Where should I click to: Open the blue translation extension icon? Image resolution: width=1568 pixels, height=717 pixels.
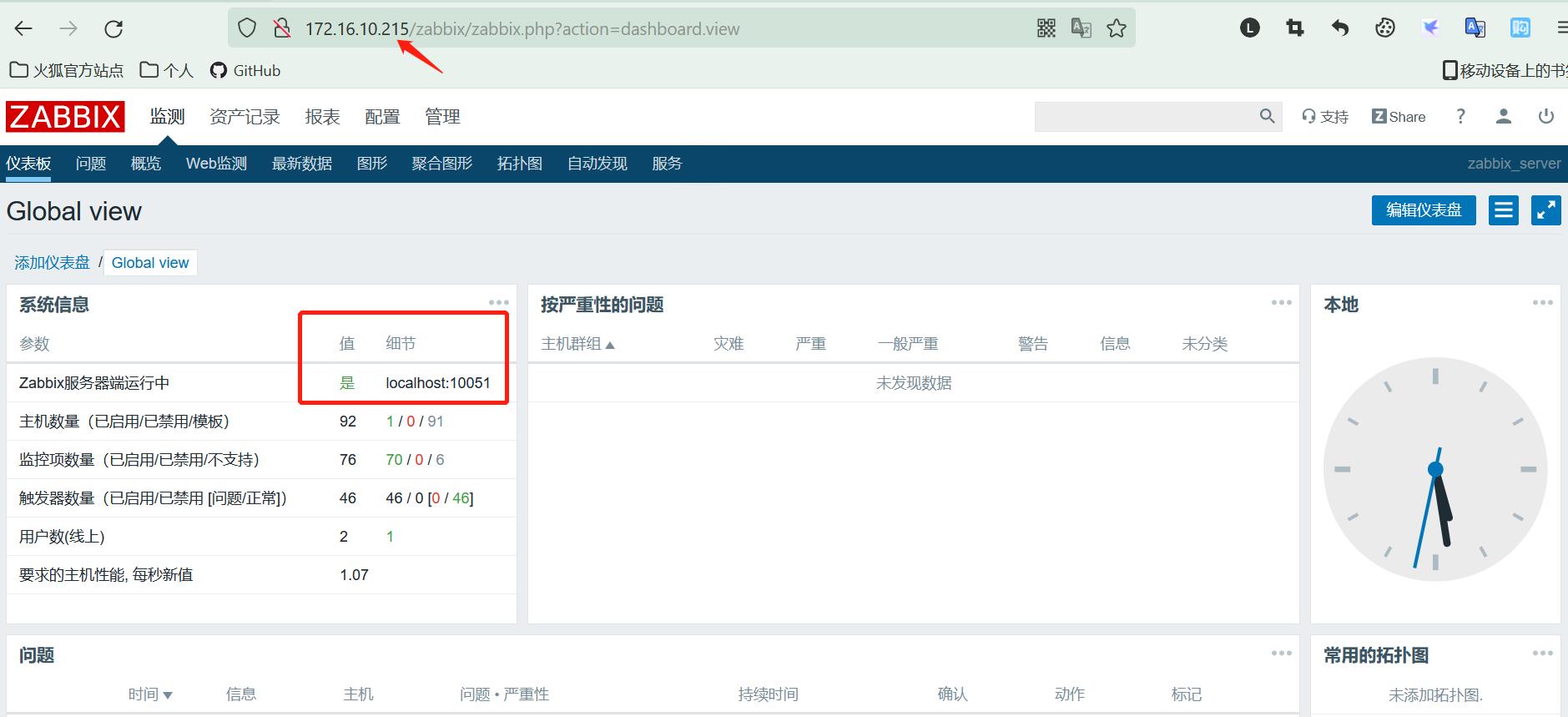point(1475,28)
